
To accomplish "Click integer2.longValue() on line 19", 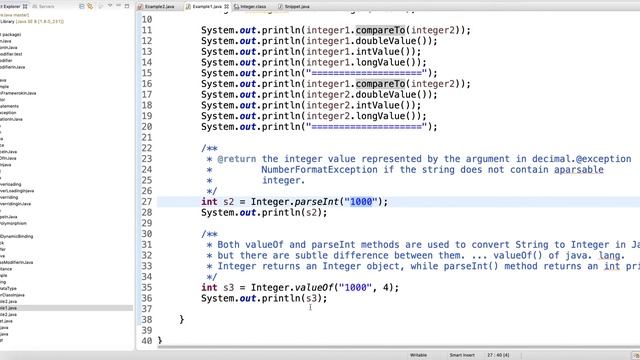I will point(364,116).
